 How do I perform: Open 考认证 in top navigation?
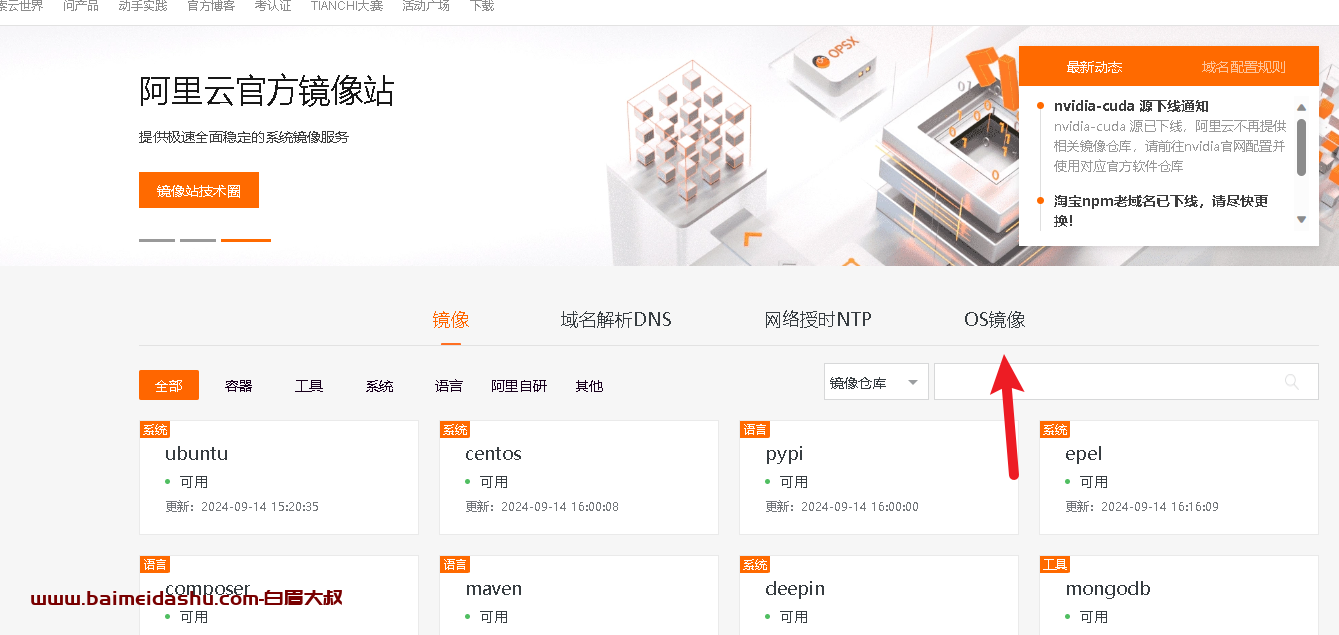coord(273,6)
